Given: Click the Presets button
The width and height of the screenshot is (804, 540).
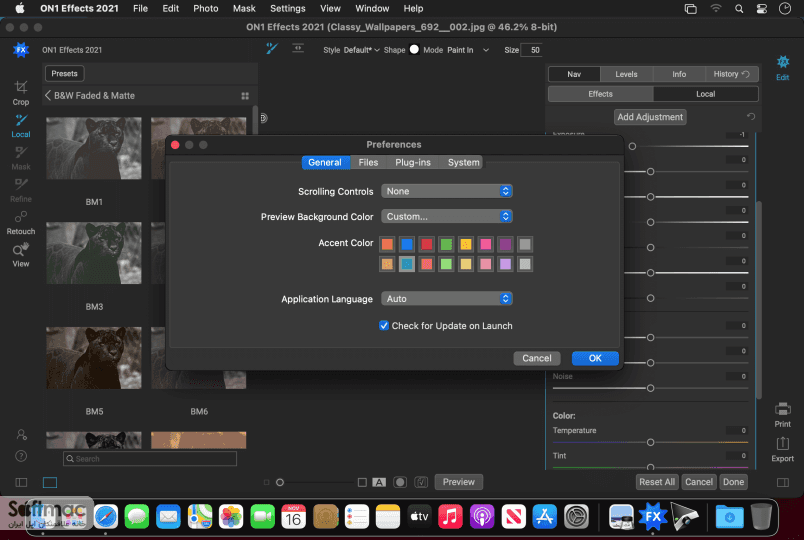Looking at the screenshot, I should click(x=64, y=73).
